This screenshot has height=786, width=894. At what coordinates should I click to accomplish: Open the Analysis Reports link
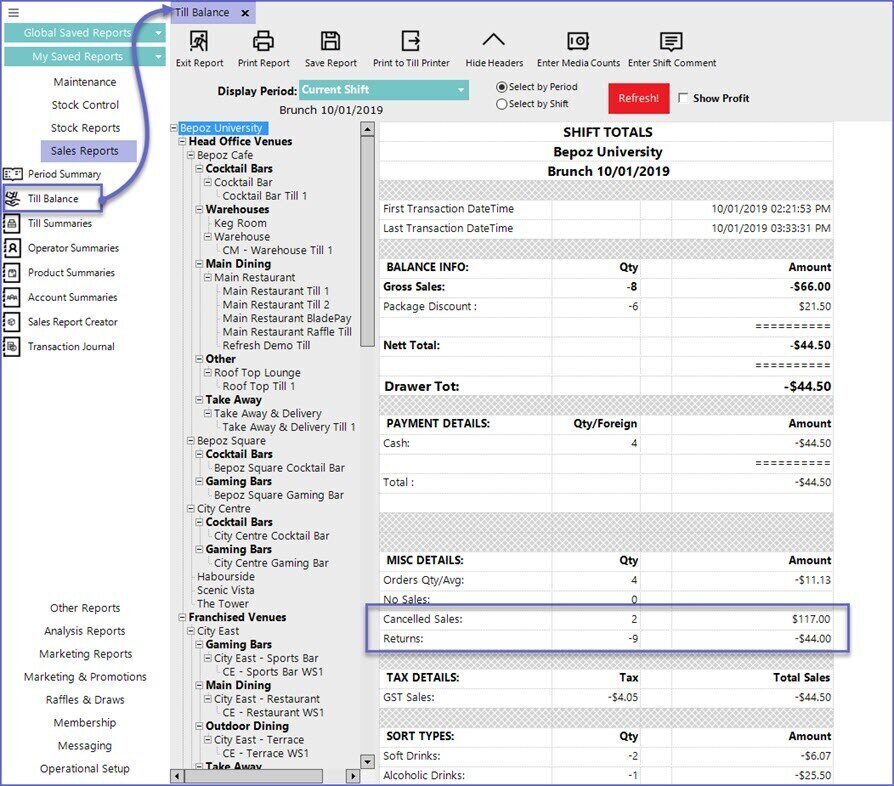[85, 631]
